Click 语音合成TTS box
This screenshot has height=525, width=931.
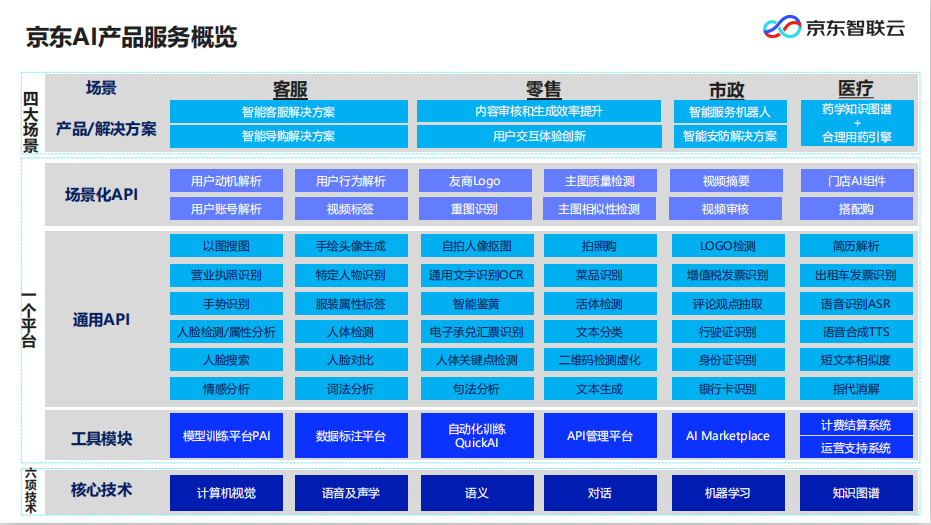click(x=856, y=331)
